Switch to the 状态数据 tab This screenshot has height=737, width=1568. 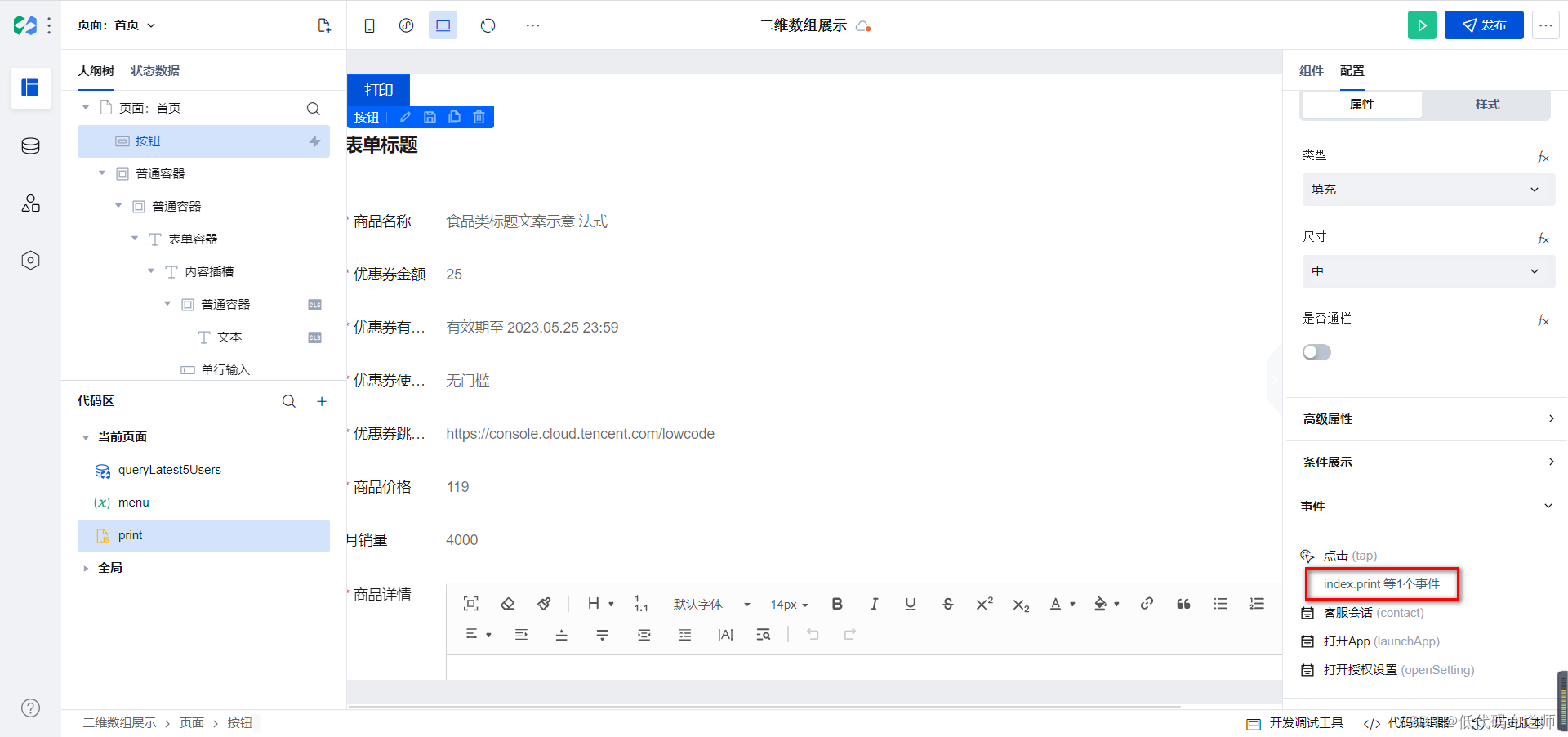[155, 71]
